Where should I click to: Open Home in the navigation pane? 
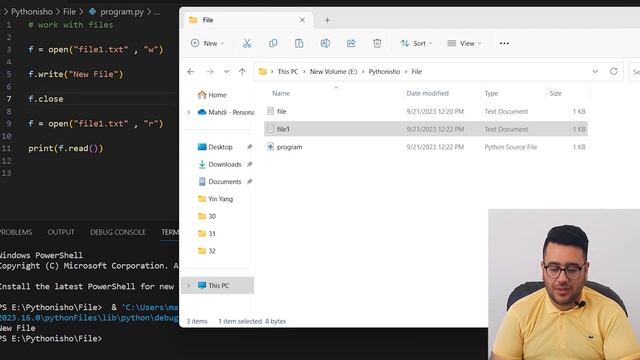212,95
